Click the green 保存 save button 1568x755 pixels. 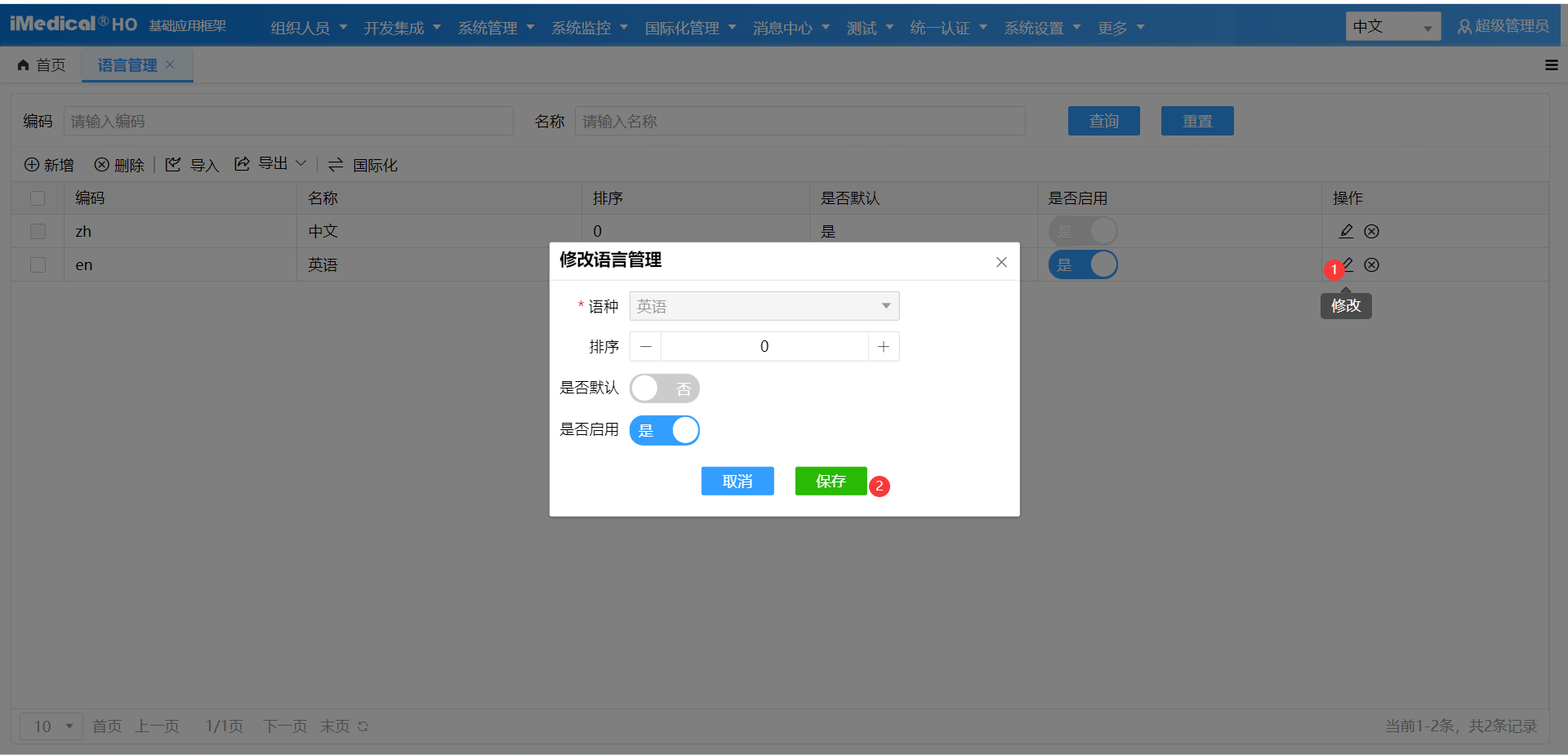831,482
